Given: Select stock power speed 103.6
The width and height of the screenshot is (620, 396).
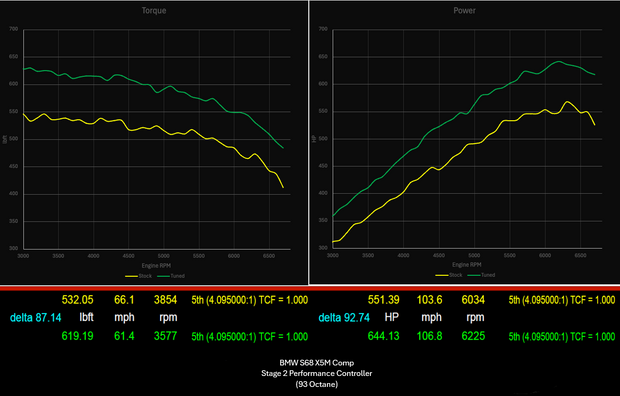Looking at the screenshot, I should 429,300.
